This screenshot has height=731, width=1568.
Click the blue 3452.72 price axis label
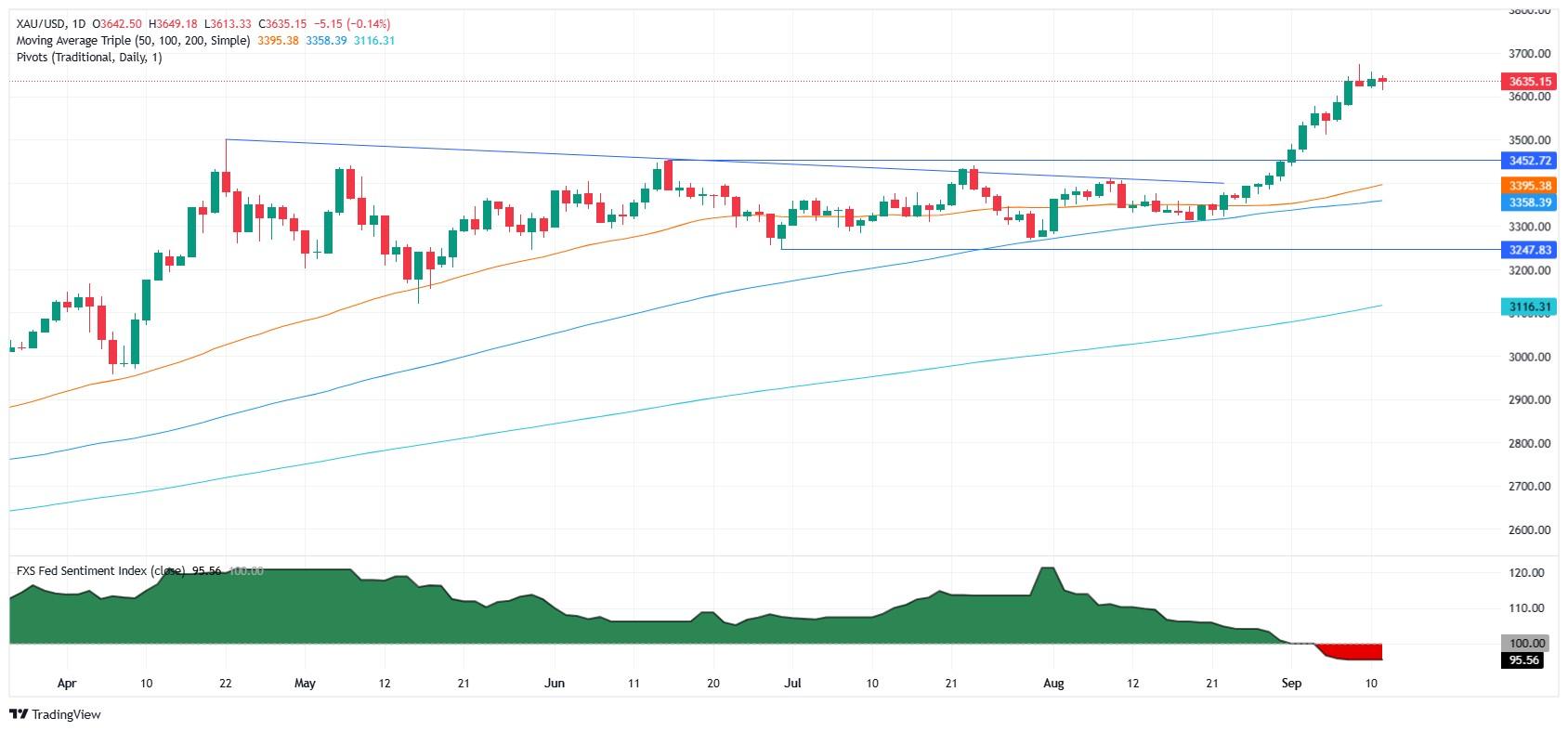(x=1529, y=161)
